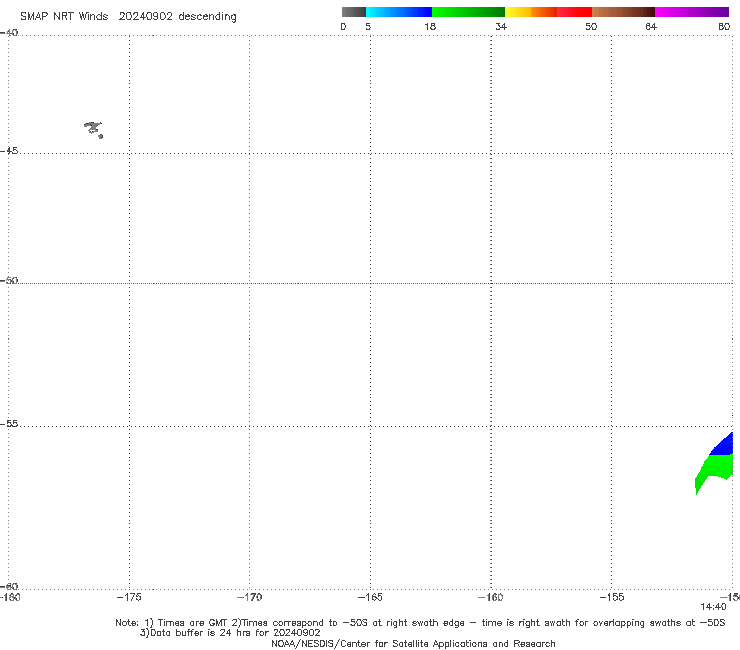
Task: Click the word 'descending' in the title
Action: pos(207,17)
